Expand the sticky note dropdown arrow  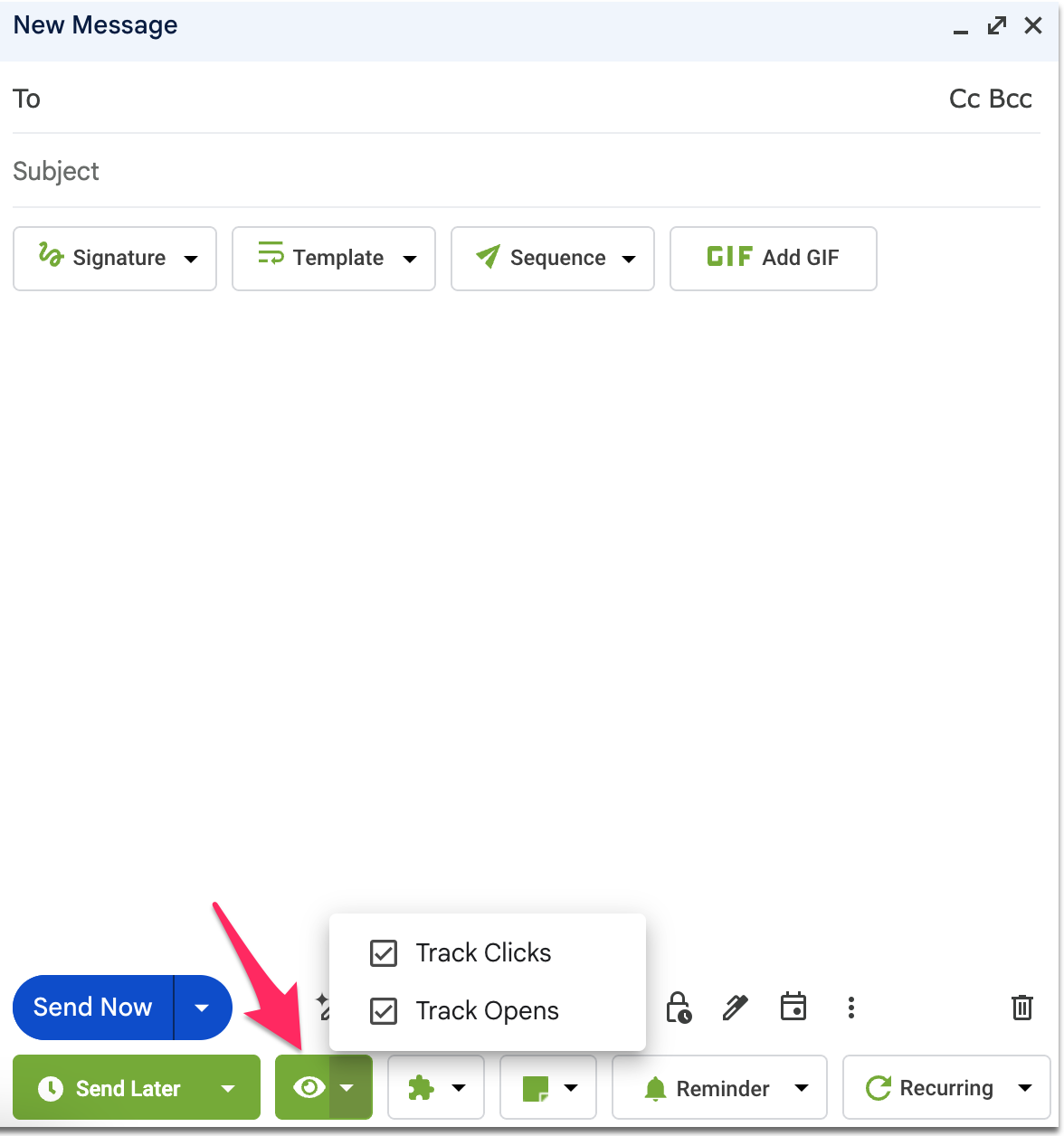click(x=571, y=1088)
